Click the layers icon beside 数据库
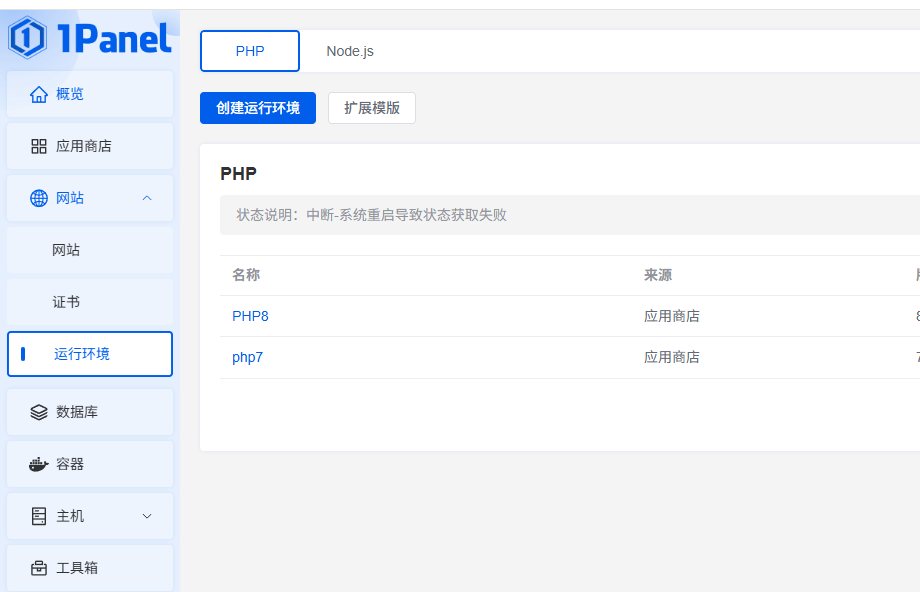The image size is (920, 592). click(x=39, y=412)
